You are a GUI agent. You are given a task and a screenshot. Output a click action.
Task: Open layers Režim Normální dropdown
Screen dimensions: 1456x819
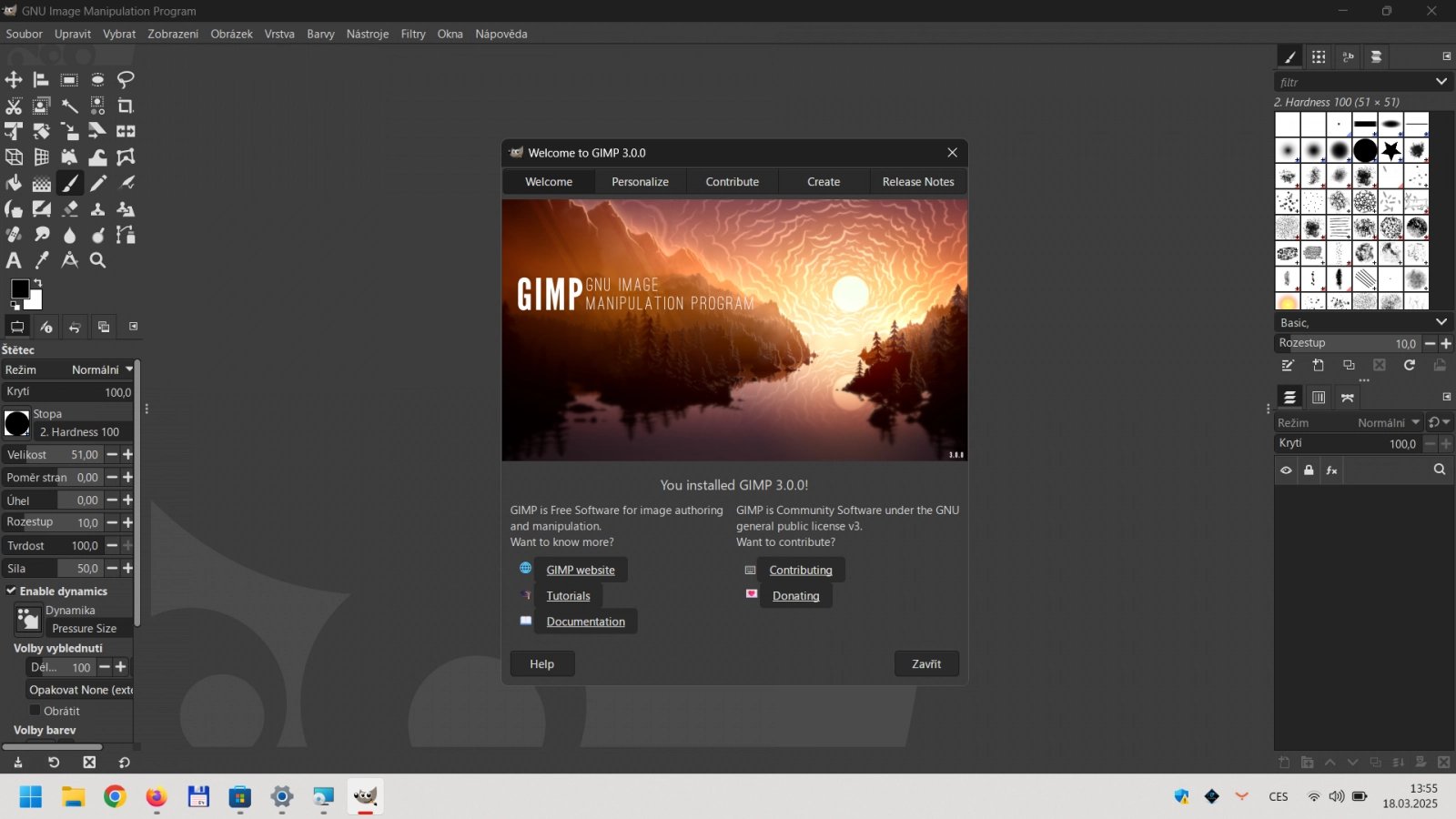pos(1349,422)
